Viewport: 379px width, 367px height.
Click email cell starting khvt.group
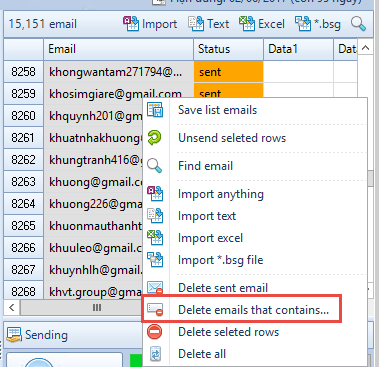[x=93, y=290]
